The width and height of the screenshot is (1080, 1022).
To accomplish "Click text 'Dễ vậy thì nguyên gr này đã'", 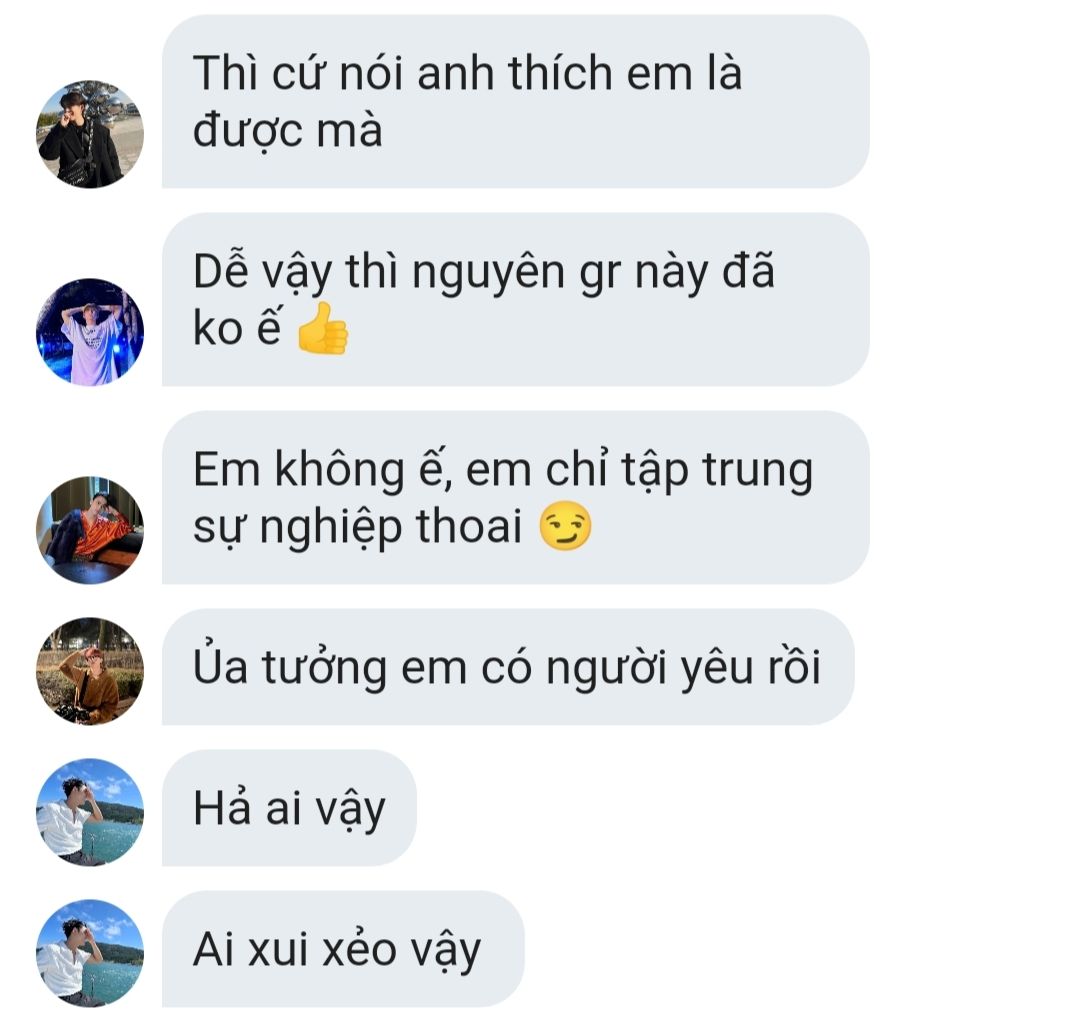I will click(x=484, y=271).
